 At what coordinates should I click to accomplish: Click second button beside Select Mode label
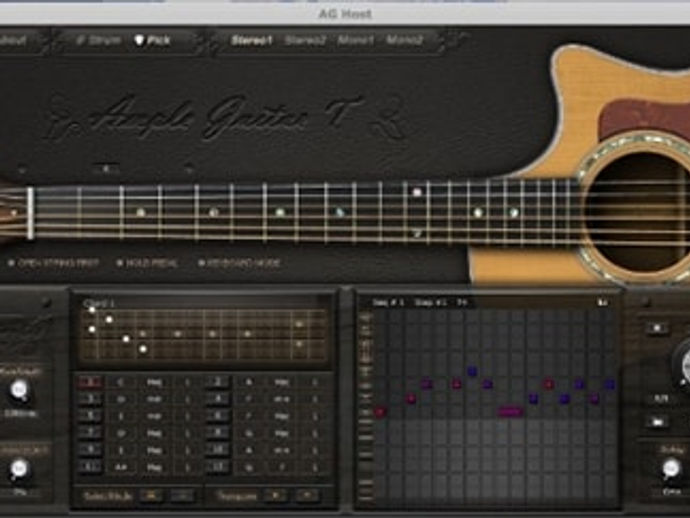point(182,496)
